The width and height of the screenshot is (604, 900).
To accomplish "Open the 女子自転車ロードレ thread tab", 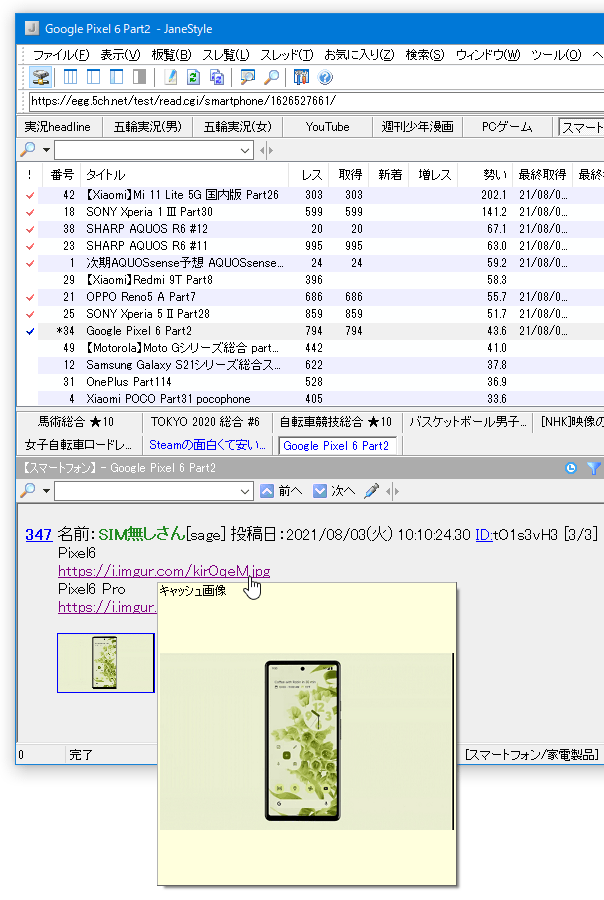I will coord(79,445).
